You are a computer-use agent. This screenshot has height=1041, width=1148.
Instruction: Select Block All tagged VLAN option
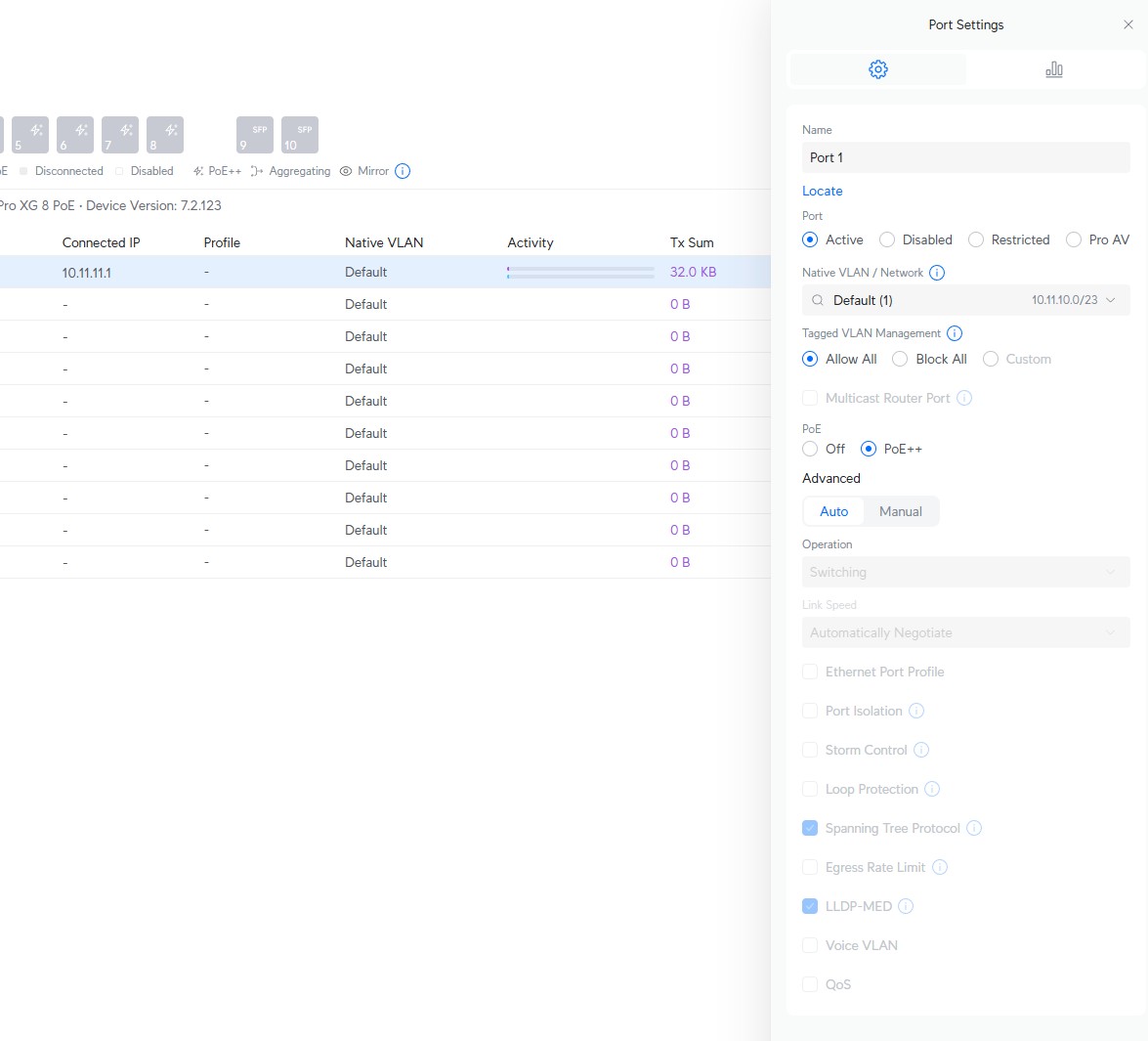901,359
